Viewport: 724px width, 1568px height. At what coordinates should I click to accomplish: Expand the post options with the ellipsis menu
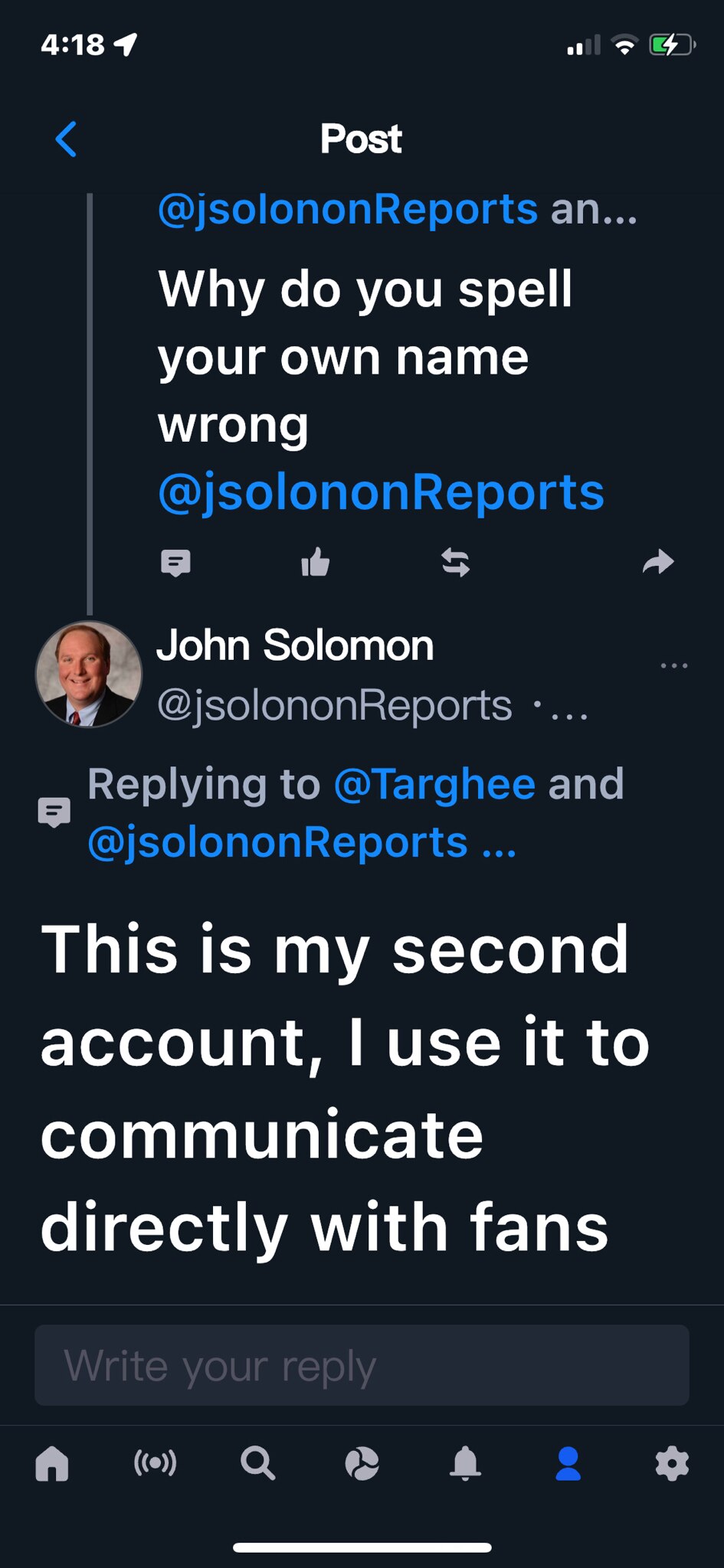pos(673,665)
